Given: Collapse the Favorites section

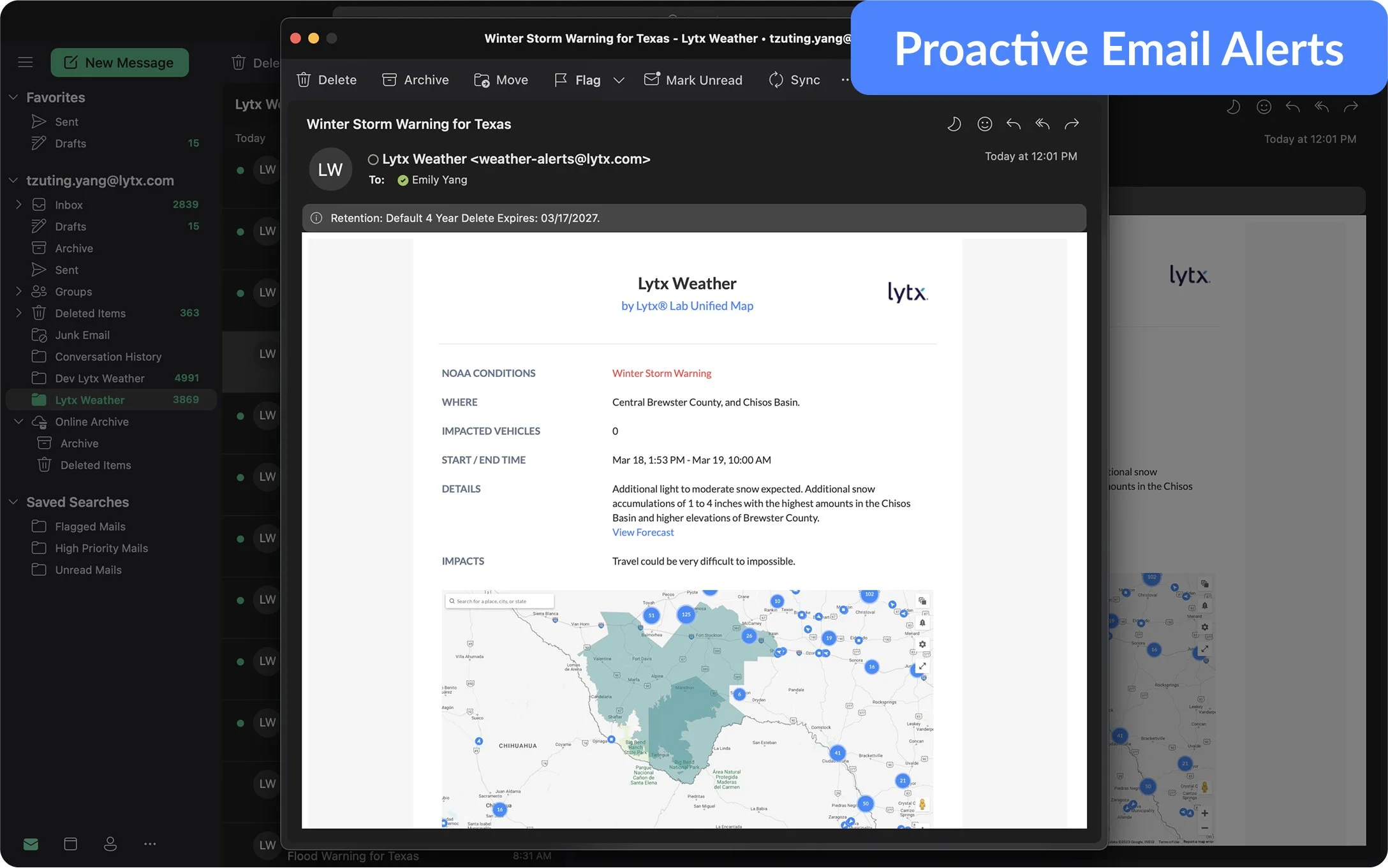Looking at the screenshot, I should click(x=13, y=98).
